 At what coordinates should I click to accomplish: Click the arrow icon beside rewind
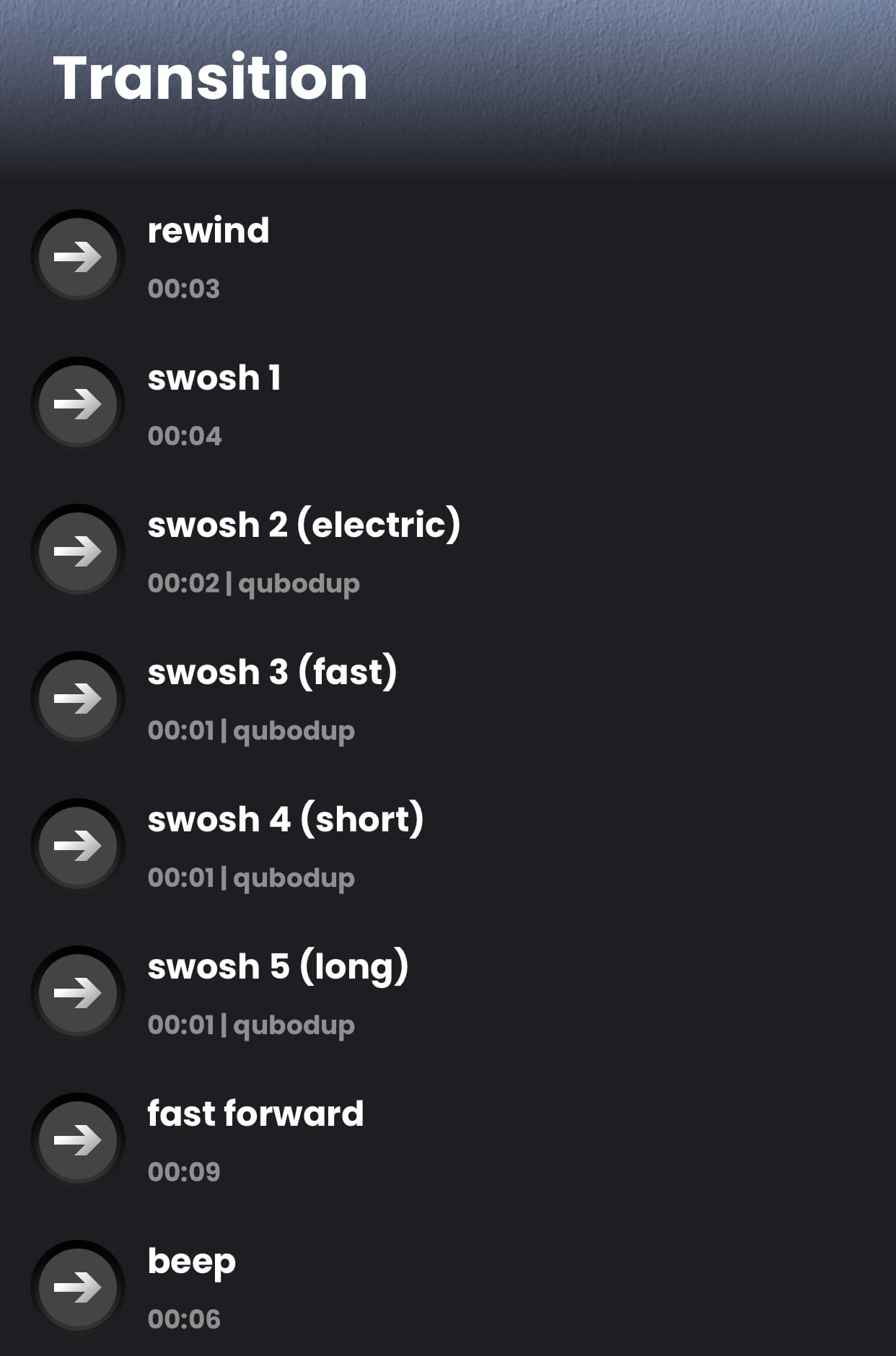click(x=78, y=257)
